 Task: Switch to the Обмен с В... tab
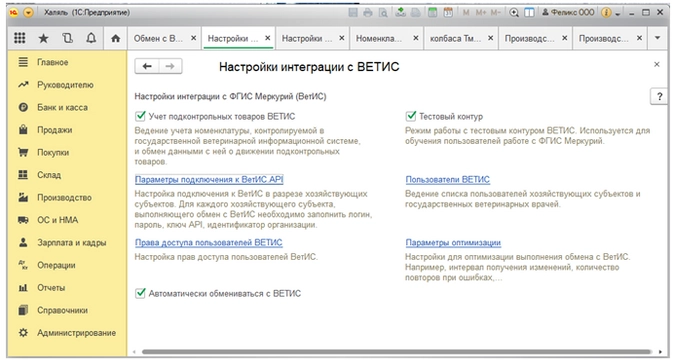(x=159, y=38)
